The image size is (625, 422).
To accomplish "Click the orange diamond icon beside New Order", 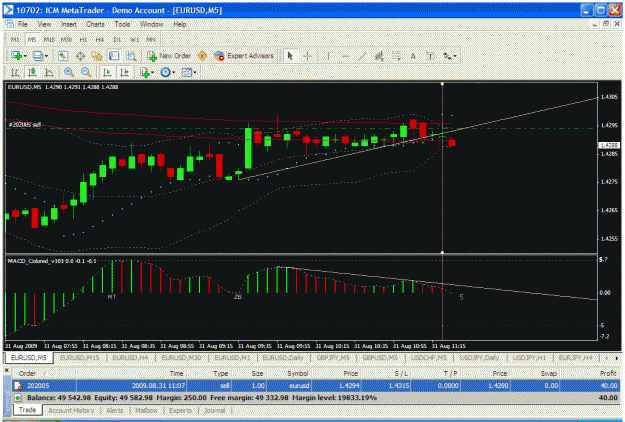I will tap(202, 56).
